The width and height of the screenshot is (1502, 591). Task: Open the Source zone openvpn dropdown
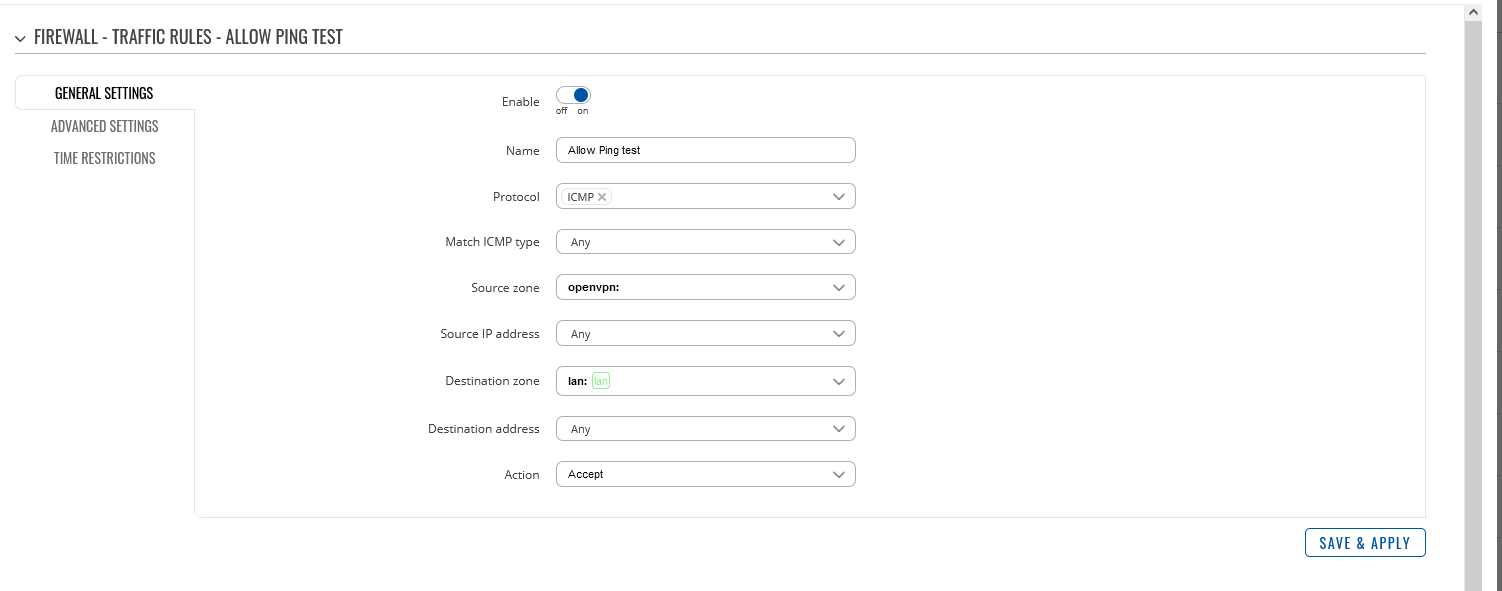(706, 287)
